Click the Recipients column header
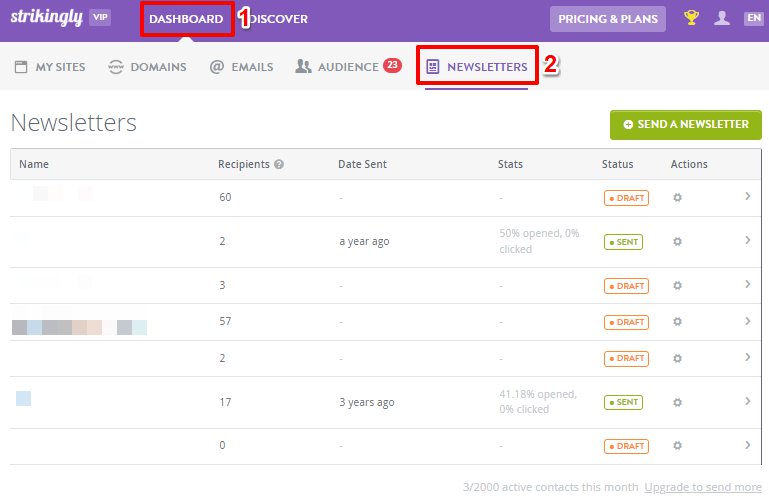Screen dimensions: 769x500 click(x=244, y=164)
